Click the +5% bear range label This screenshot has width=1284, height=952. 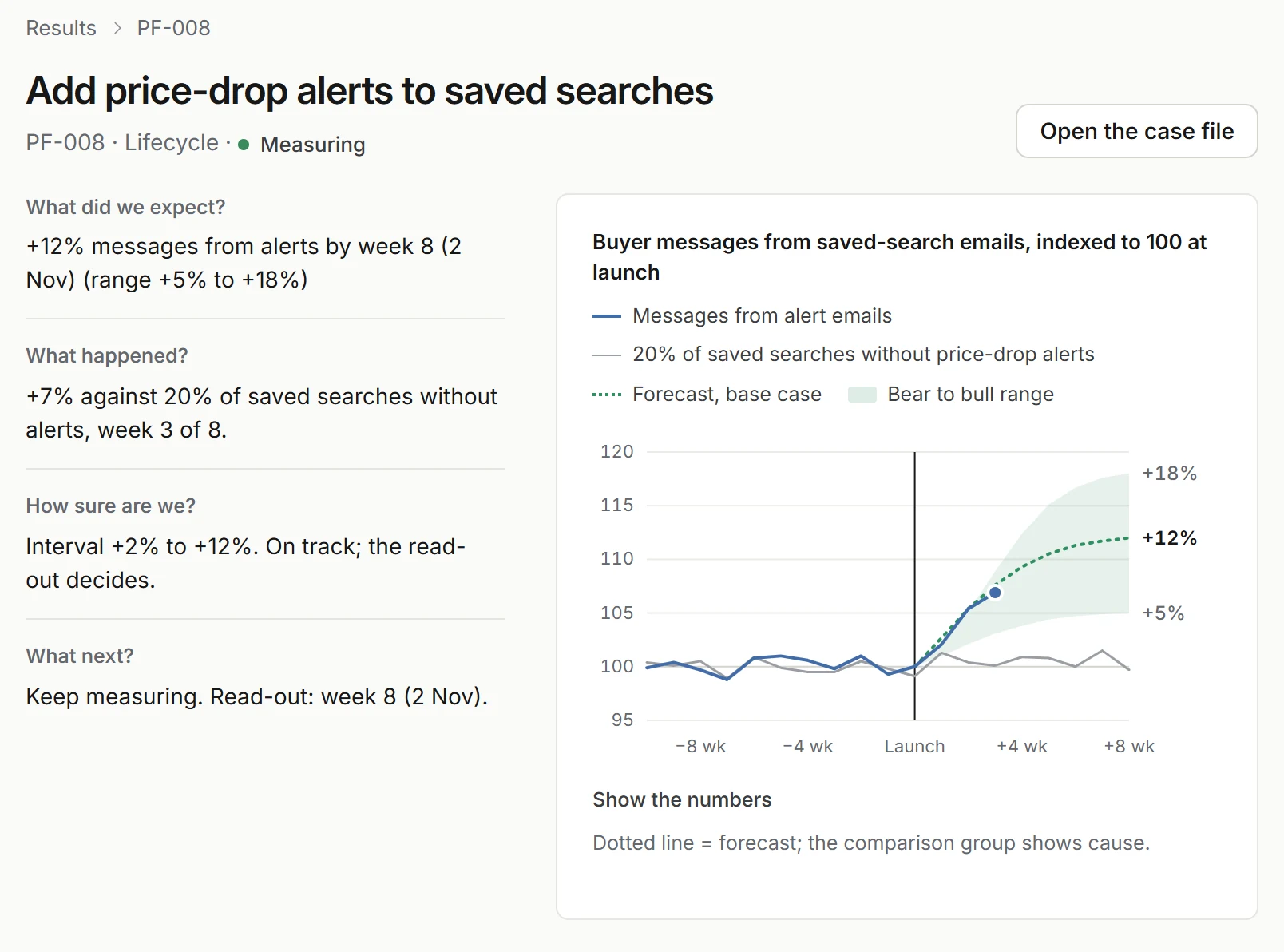tap(1163, 613)
